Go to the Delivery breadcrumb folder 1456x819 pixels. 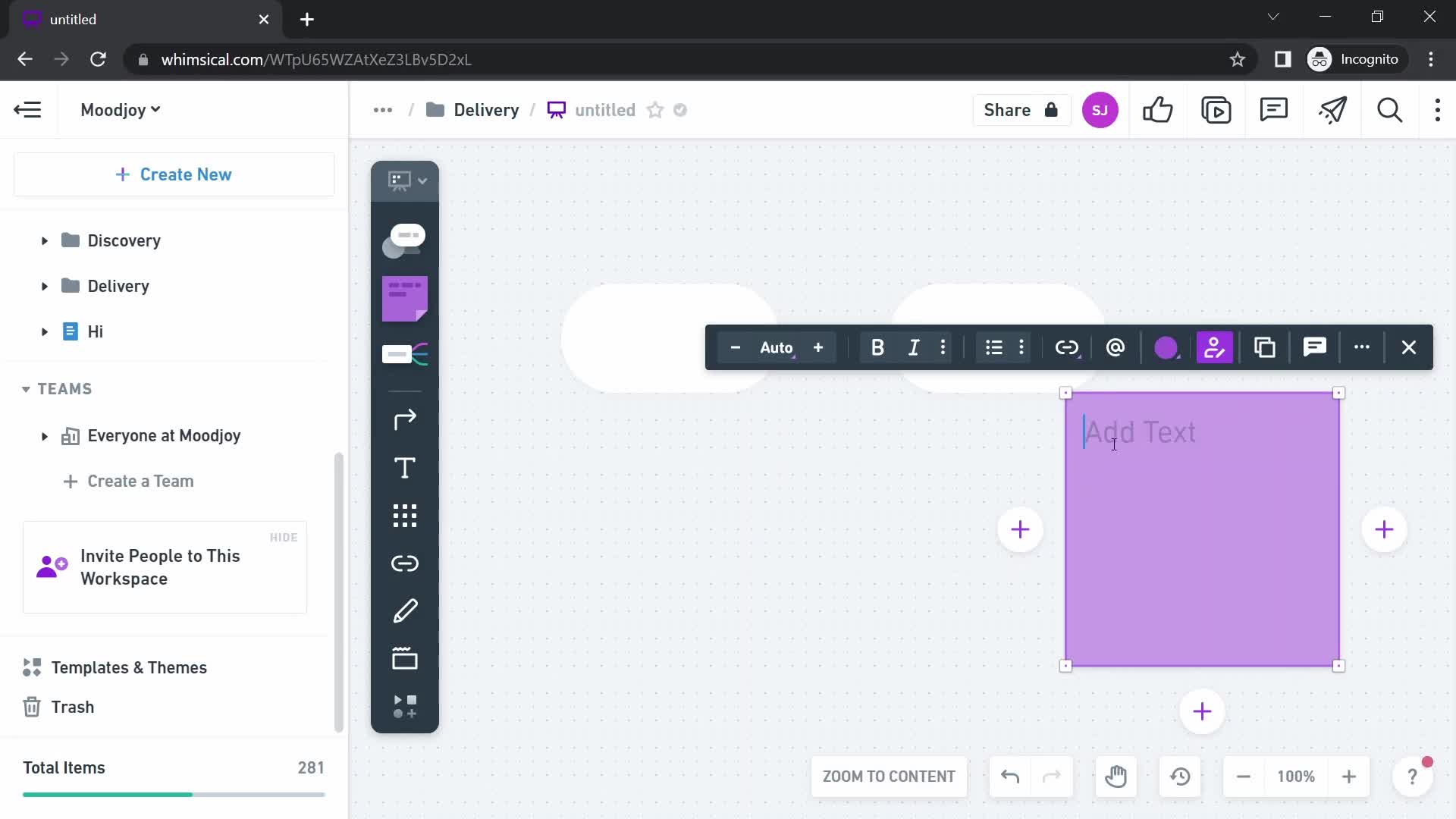pos(473,110)
